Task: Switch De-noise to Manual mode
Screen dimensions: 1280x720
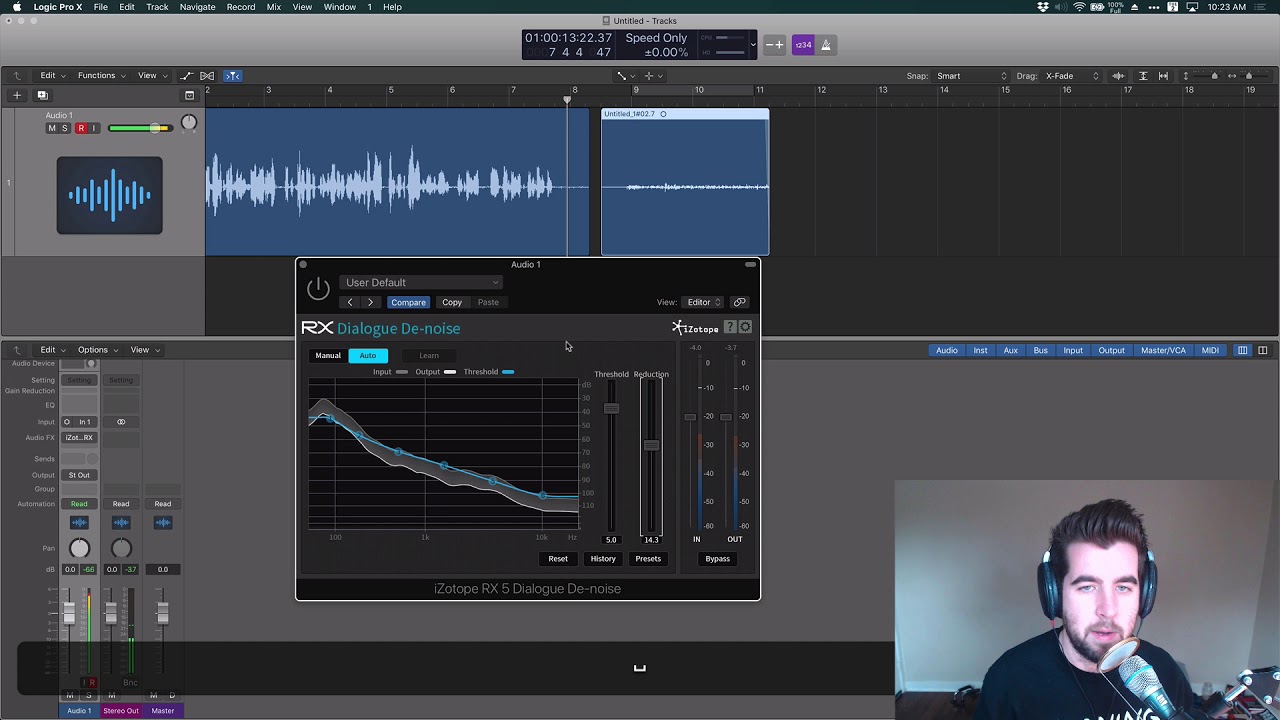Action: tap(328, 355)
